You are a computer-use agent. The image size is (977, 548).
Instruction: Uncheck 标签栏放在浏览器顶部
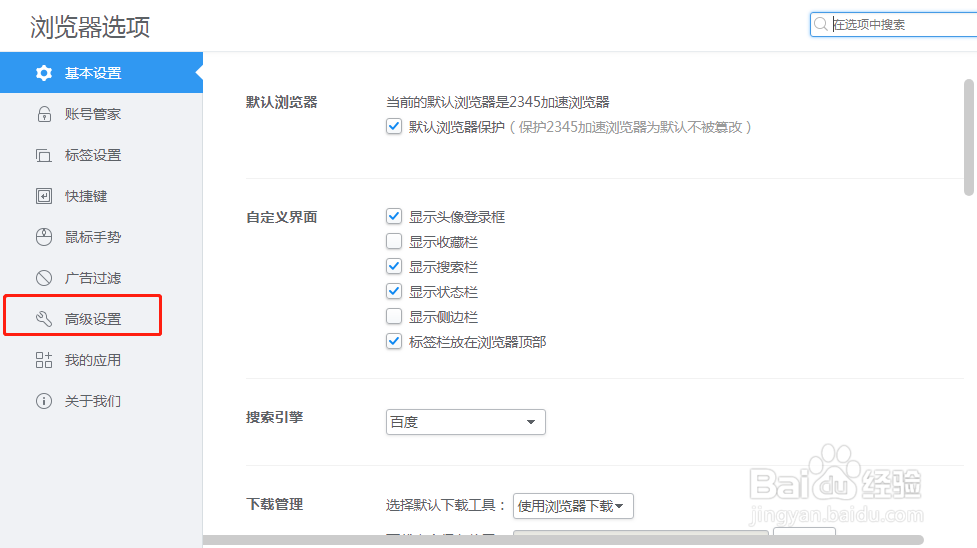[x=394, y=341]
